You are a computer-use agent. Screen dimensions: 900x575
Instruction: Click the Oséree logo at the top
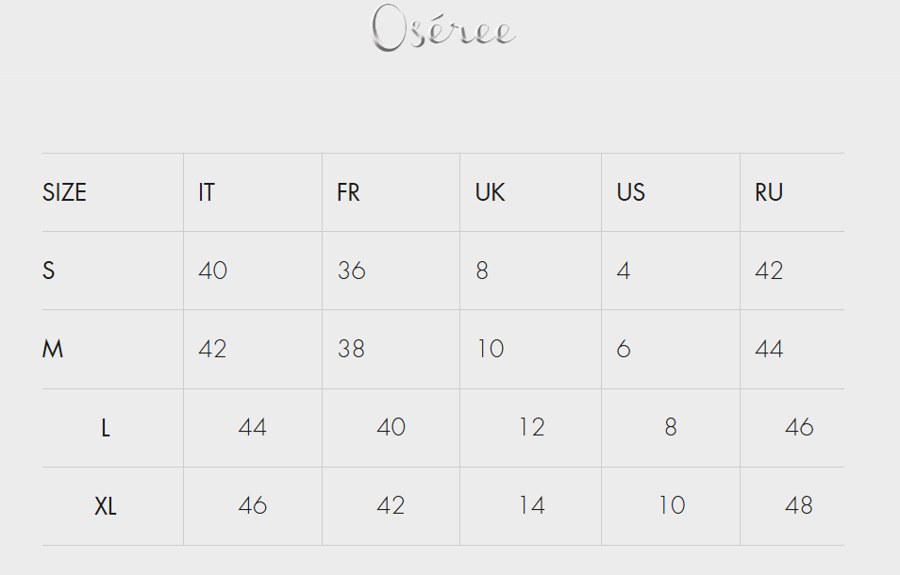pyautogui.click(x=443, y=28)
